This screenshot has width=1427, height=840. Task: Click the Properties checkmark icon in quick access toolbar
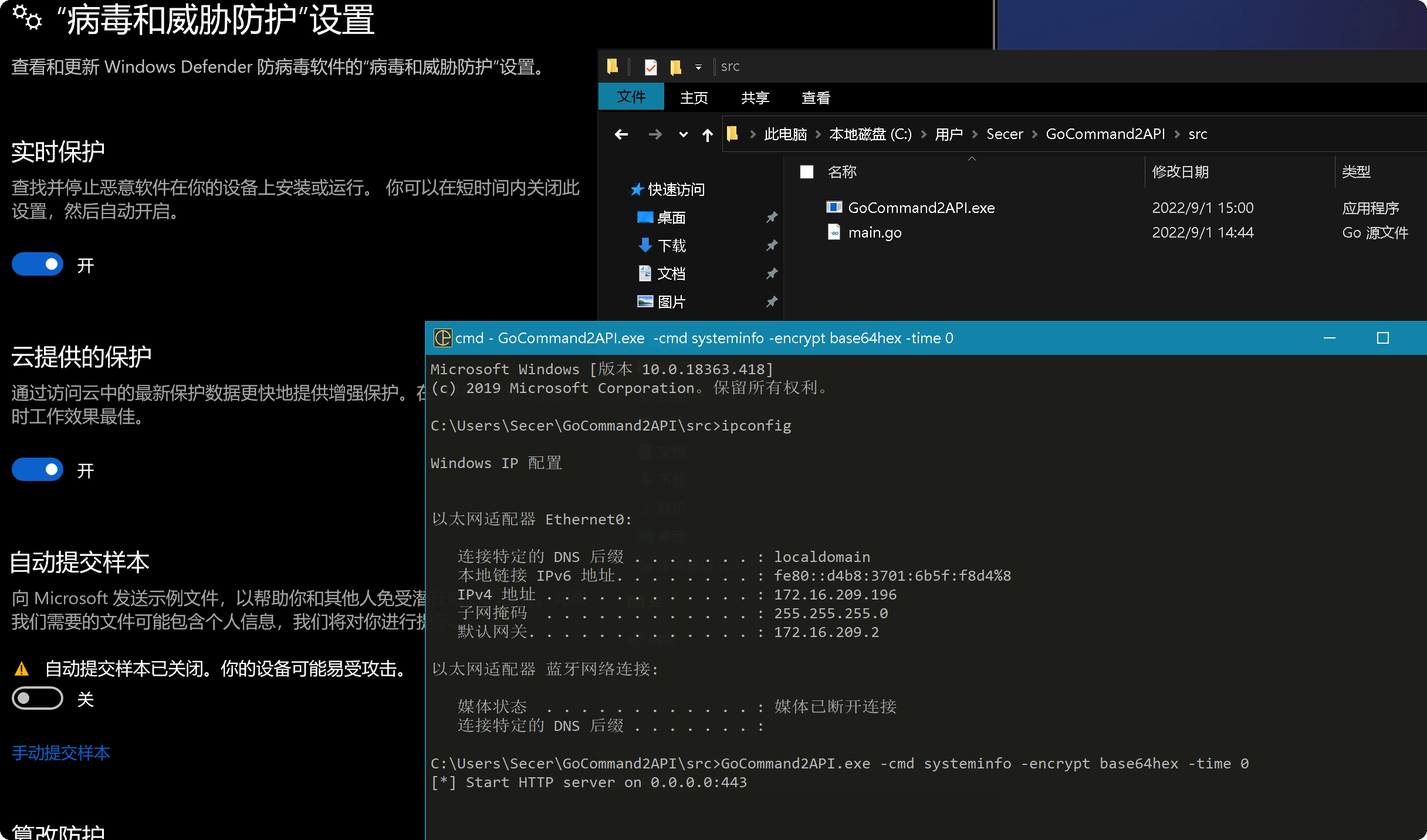[651, 67]
